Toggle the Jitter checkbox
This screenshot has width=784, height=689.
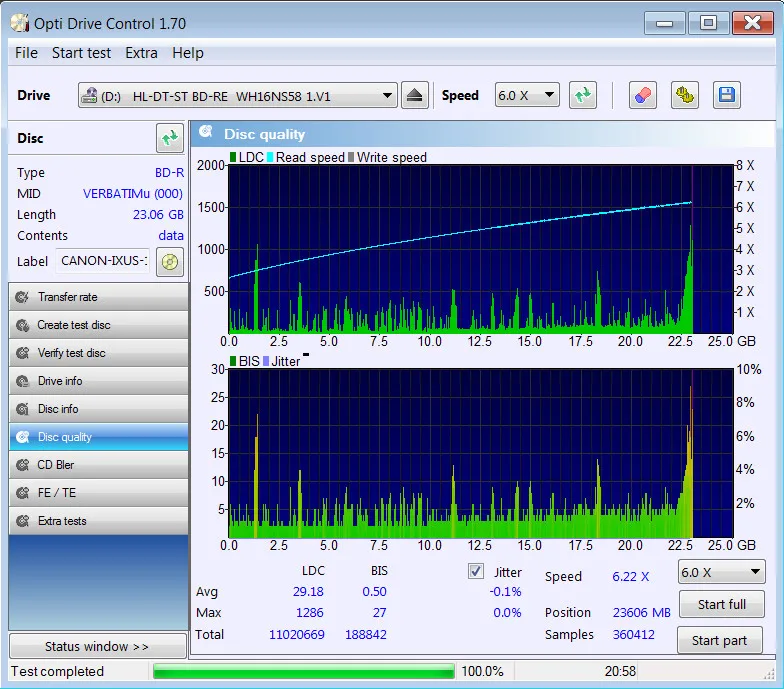pyautogui.click(x=476, y=572)
